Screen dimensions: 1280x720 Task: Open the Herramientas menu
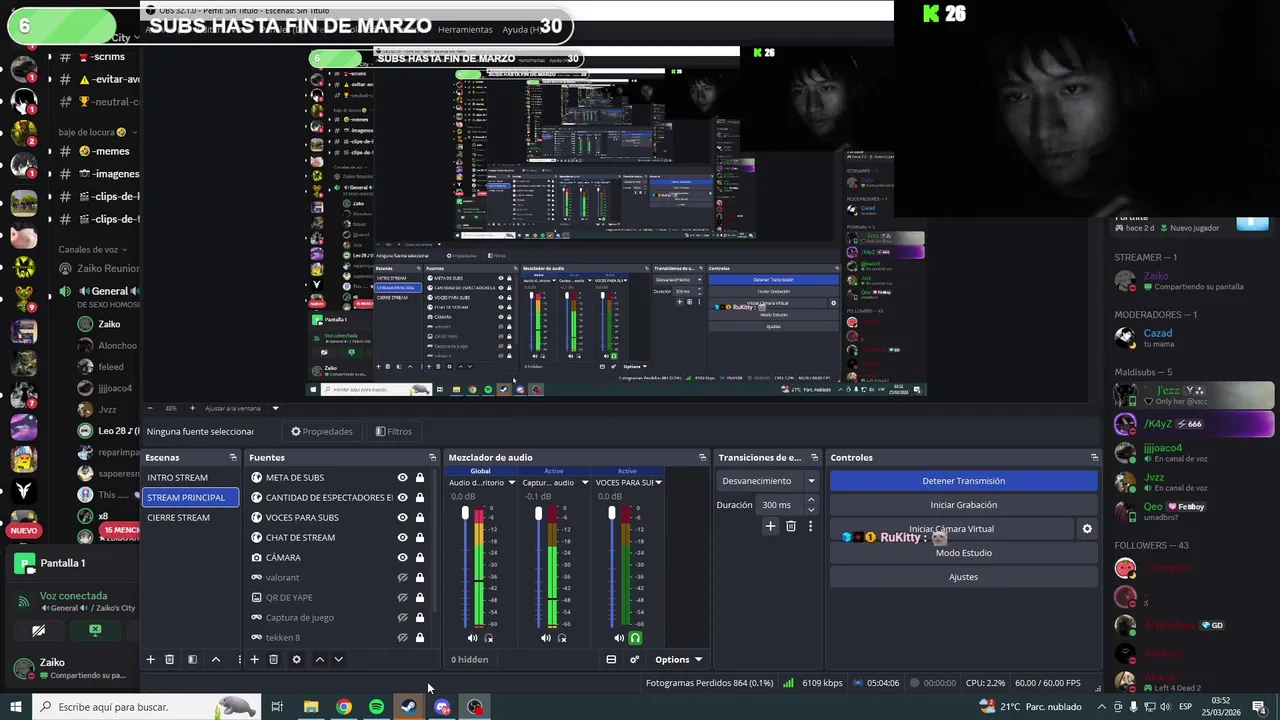[465, 30]
